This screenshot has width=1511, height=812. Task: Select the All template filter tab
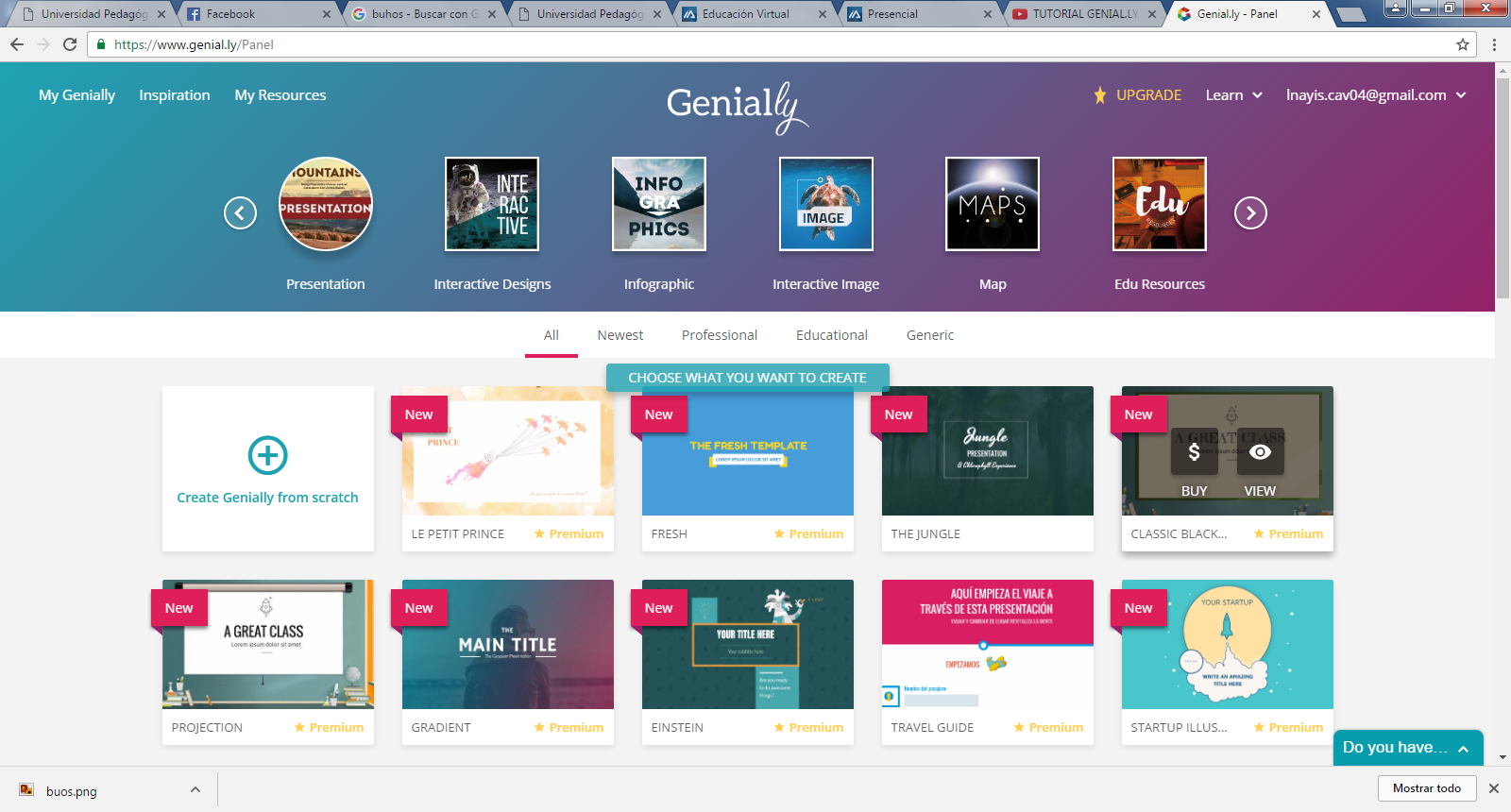point(552,335)
